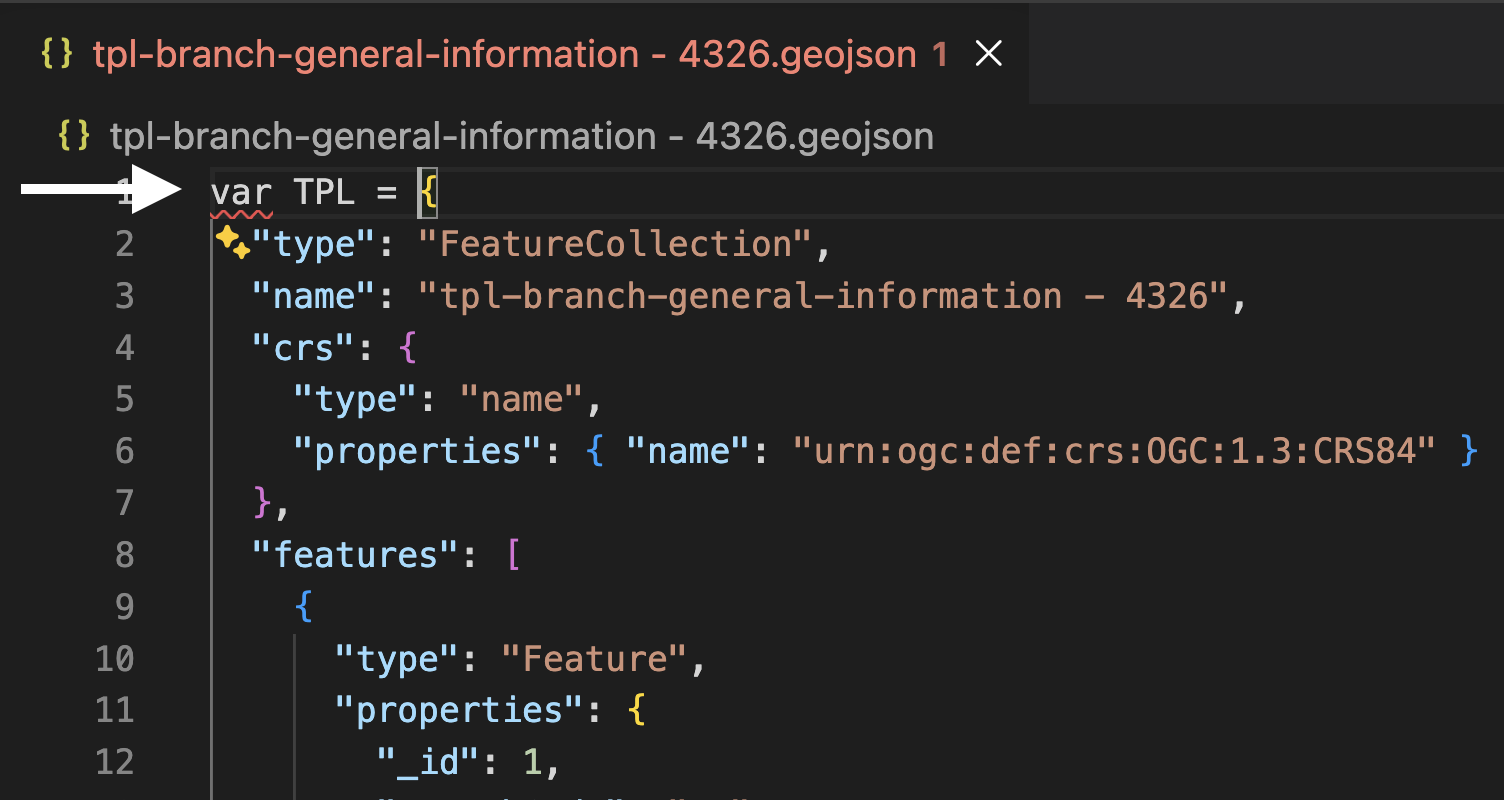Image resolution: width=1504 pixels, height=800 pixels.
Task: Click line number 12 in the gutter
Action: coord(115,762)
